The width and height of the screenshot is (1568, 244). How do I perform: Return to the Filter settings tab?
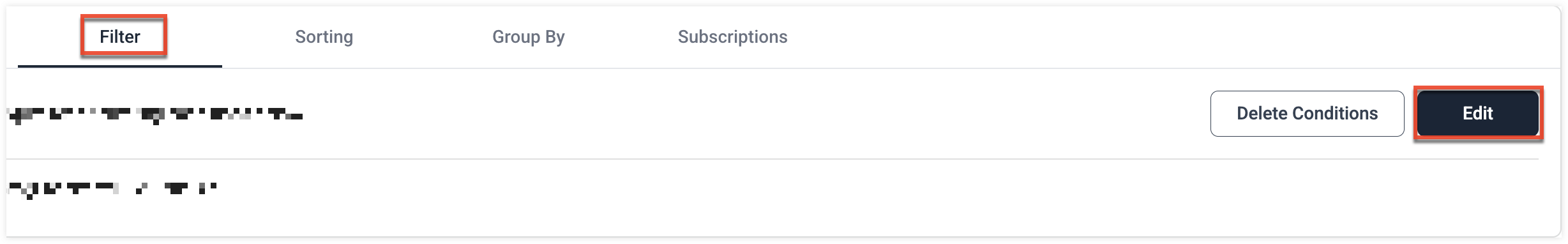(120, 37)
